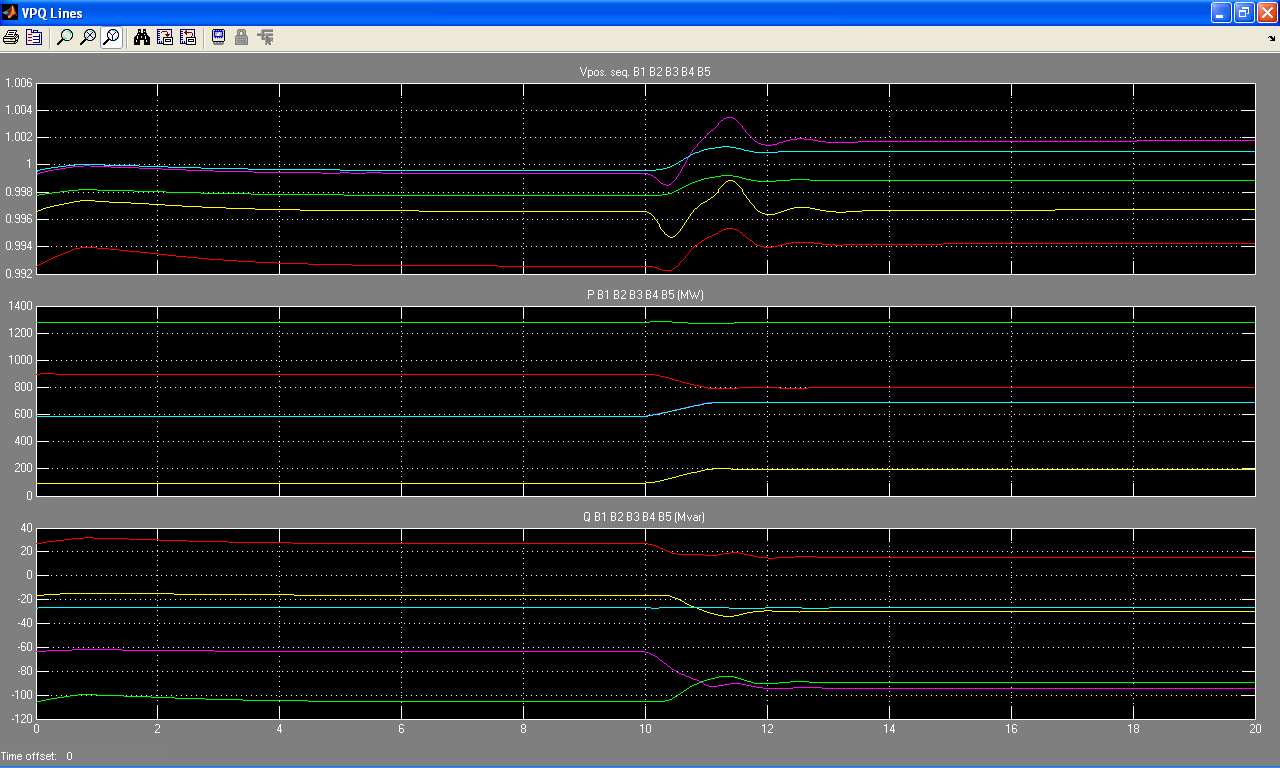Screen dimensions: 1280x768
Task: Save current axes settings icon
Action: coord(165,38)
